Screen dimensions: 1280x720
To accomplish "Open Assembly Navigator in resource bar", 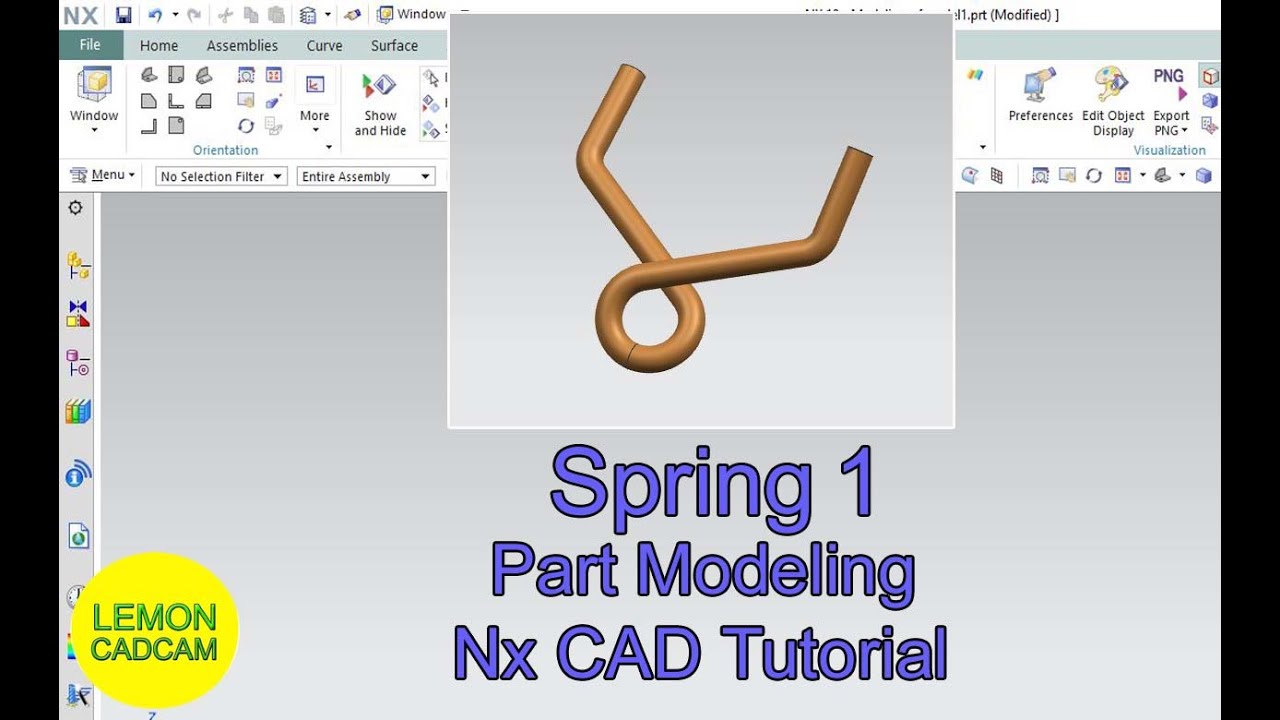I will (78, 265).
